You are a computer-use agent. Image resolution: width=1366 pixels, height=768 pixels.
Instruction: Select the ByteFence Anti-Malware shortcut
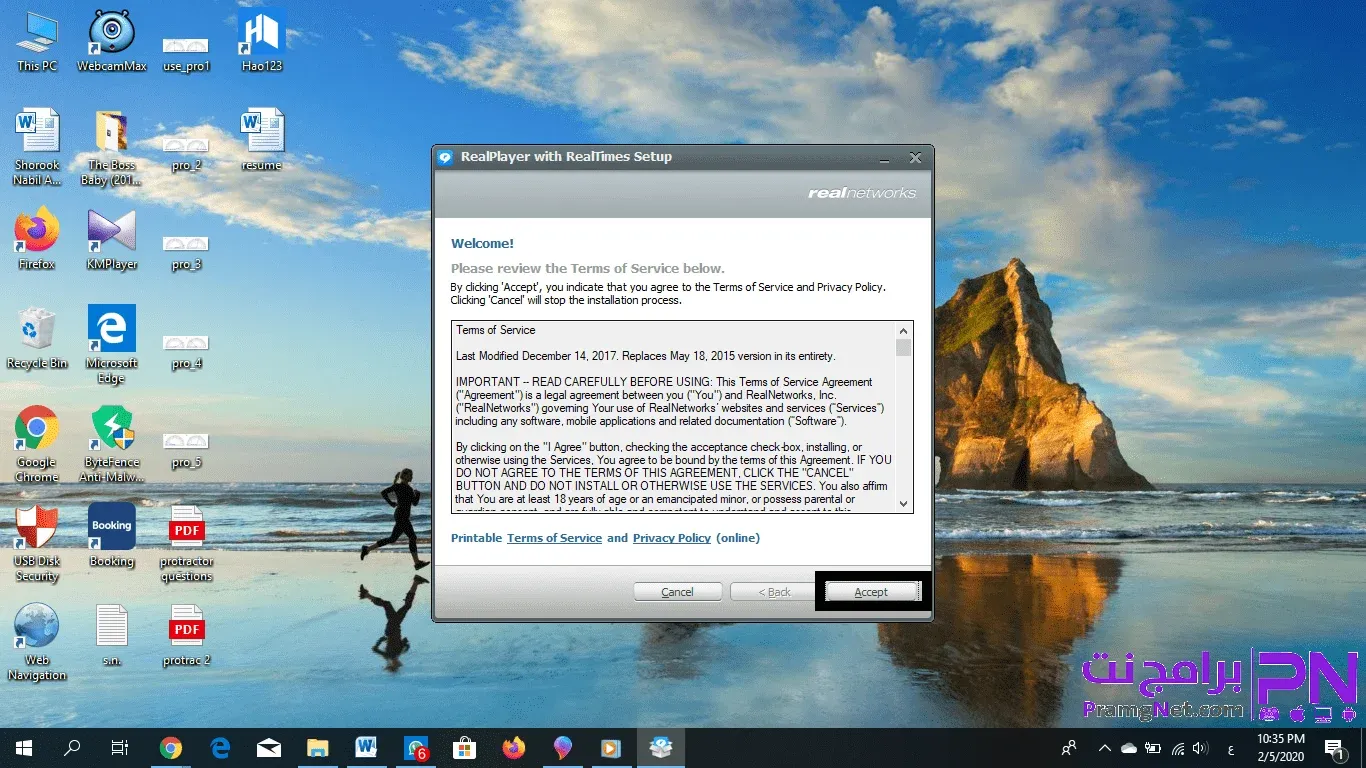[112, 444]
